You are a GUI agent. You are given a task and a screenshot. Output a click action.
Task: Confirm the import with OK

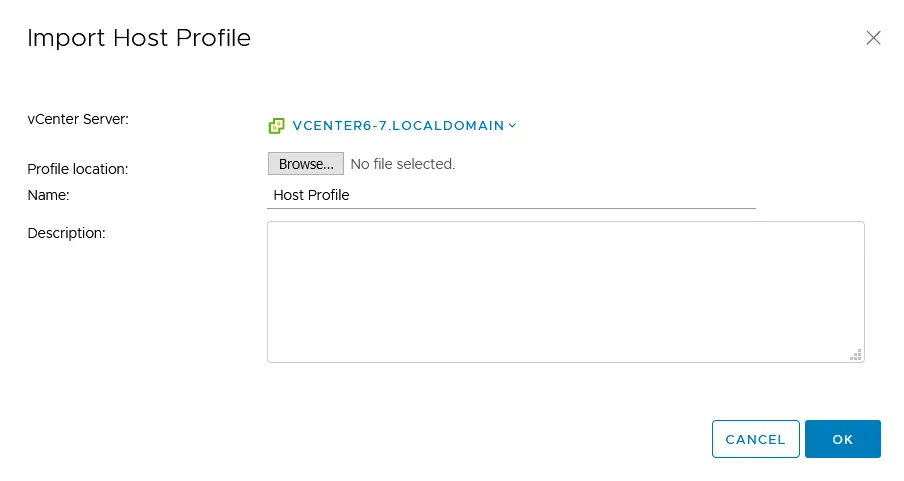[x=842, y=439]
